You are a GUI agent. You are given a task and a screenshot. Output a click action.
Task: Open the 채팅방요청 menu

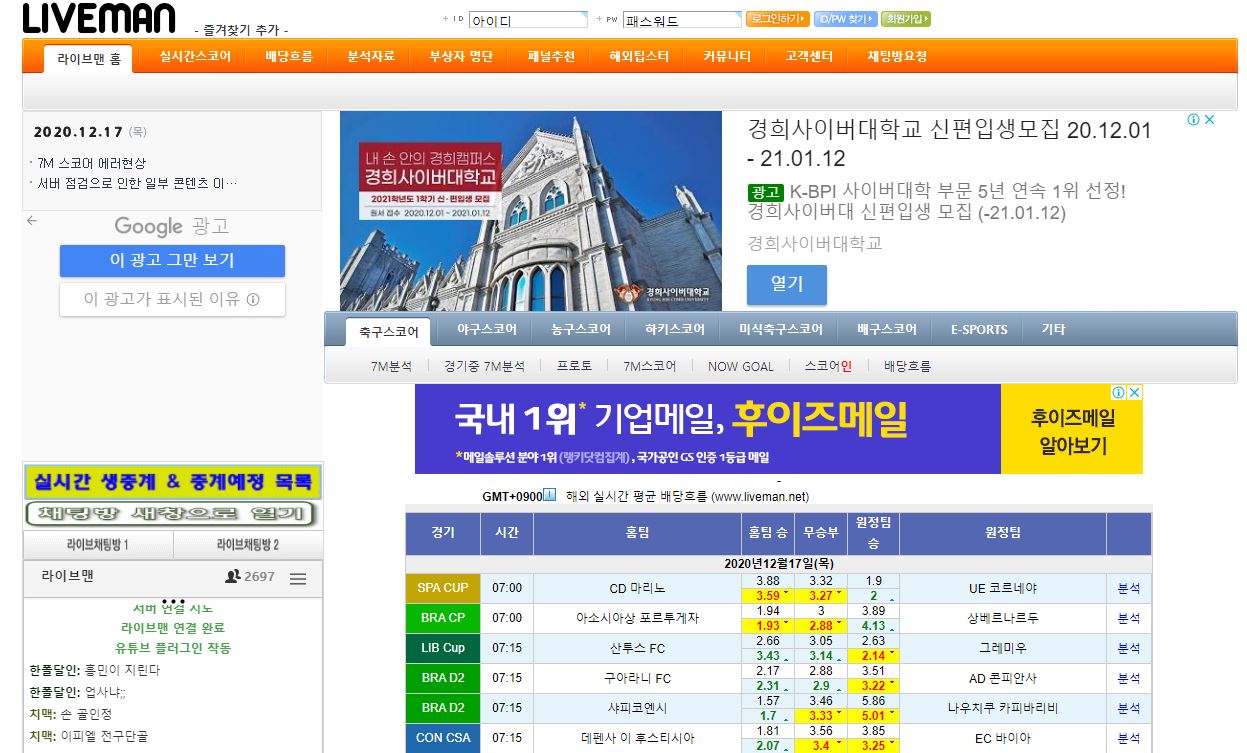pos(897,56)
